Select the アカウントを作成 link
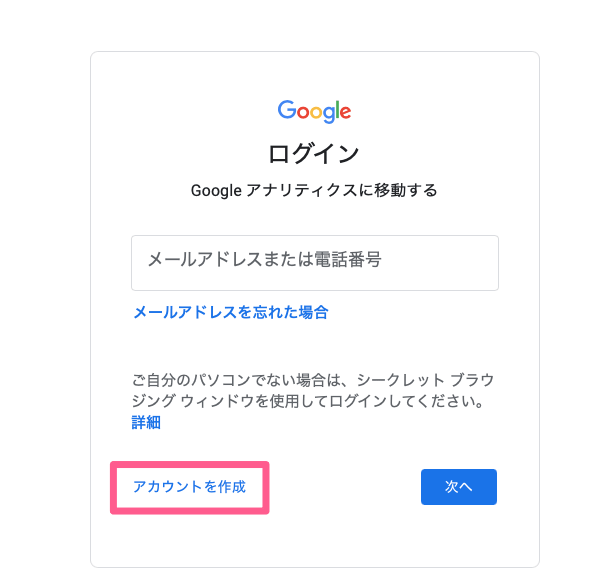 tap(189, 487)
